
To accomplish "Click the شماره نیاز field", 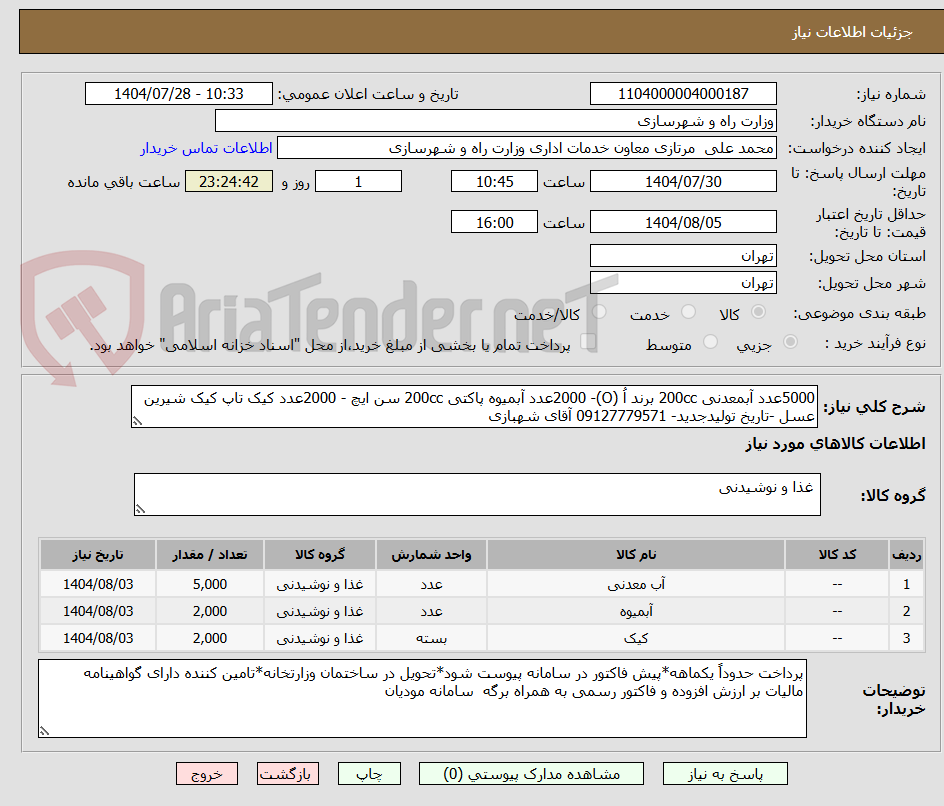I will click(683, 93).
